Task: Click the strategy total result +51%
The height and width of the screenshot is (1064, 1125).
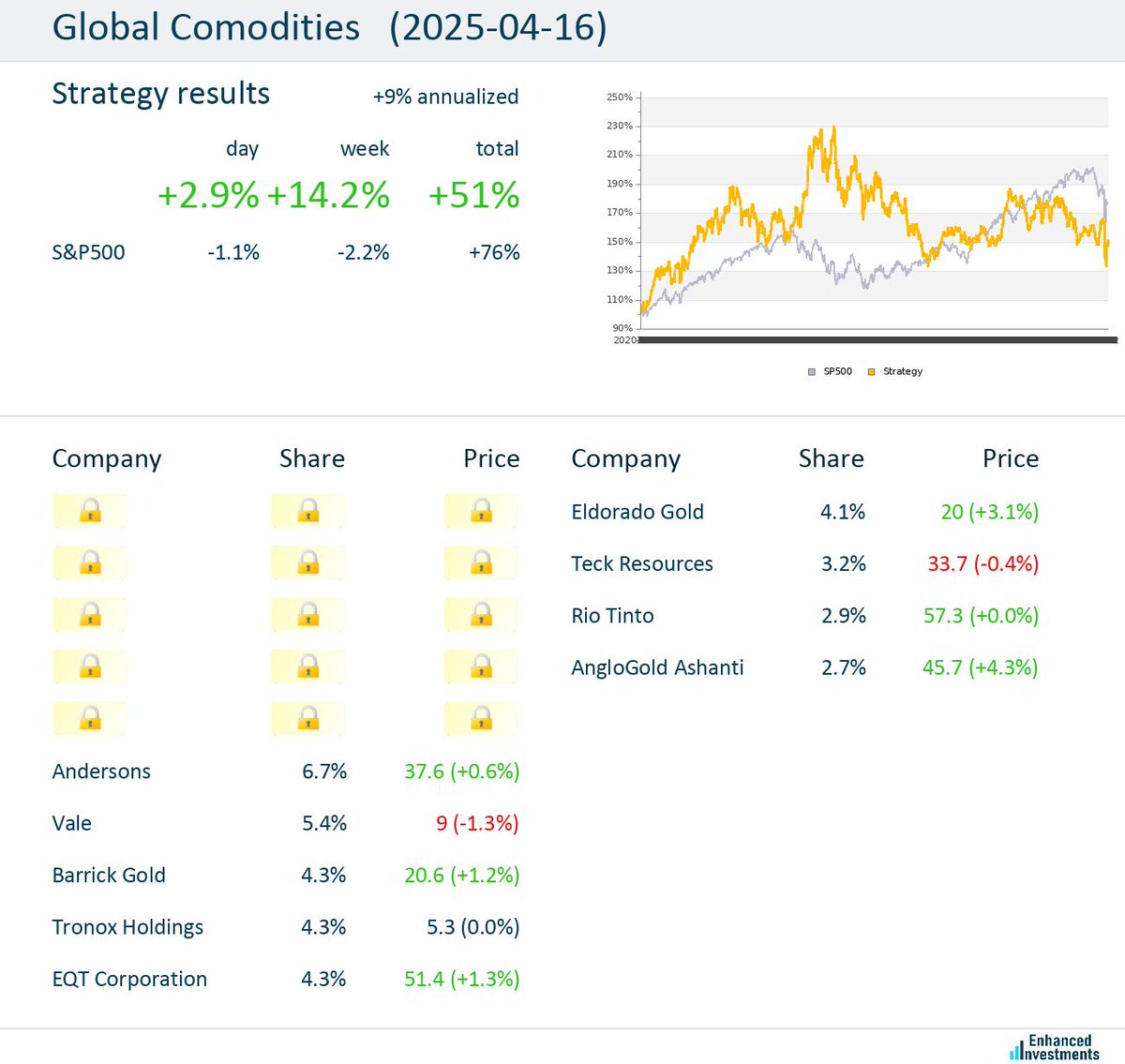Action: pyautogui.click(x=473, y=196)
